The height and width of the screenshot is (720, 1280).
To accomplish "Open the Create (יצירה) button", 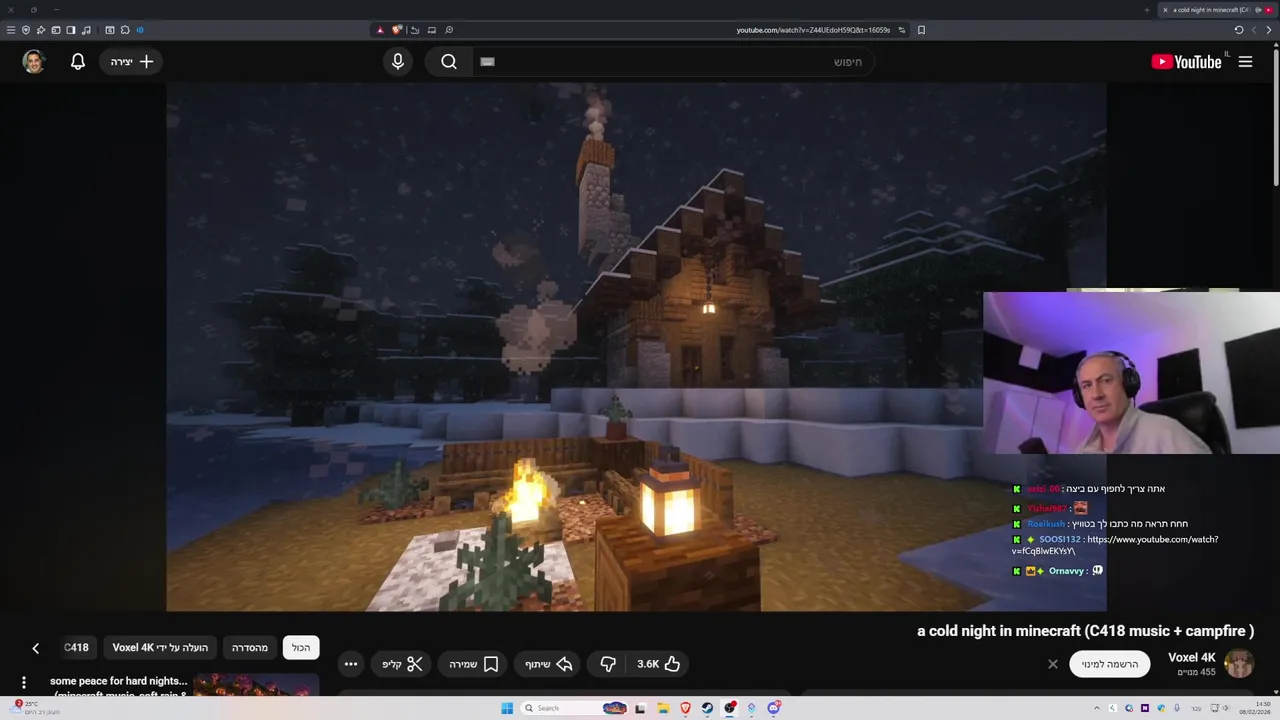I will click(x=132, y=62).
